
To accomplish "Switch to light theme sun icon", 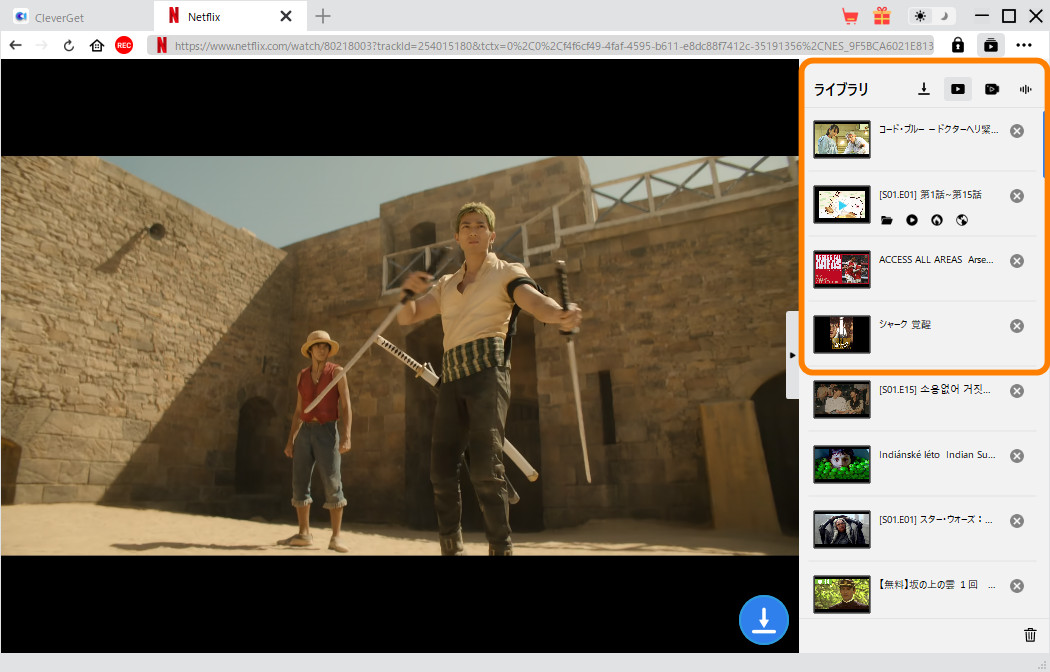I will pyautogui.click(x=920, y=16).
